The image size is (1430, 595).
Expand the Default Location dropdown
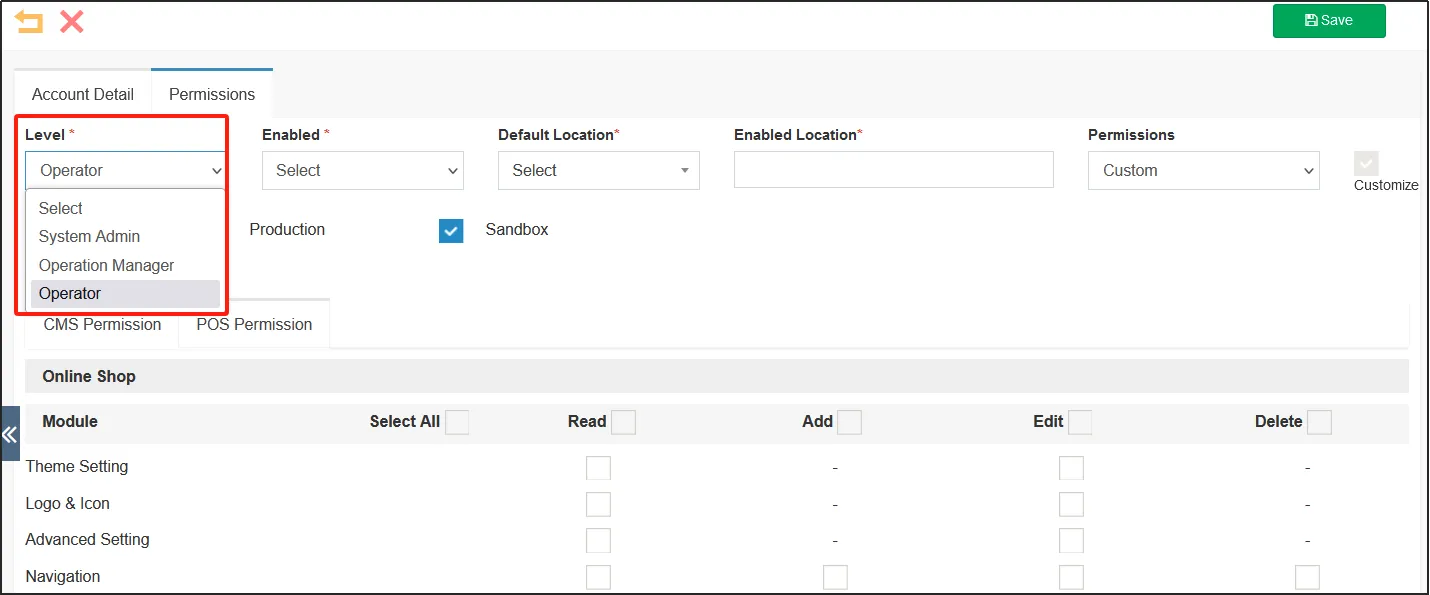598,171
